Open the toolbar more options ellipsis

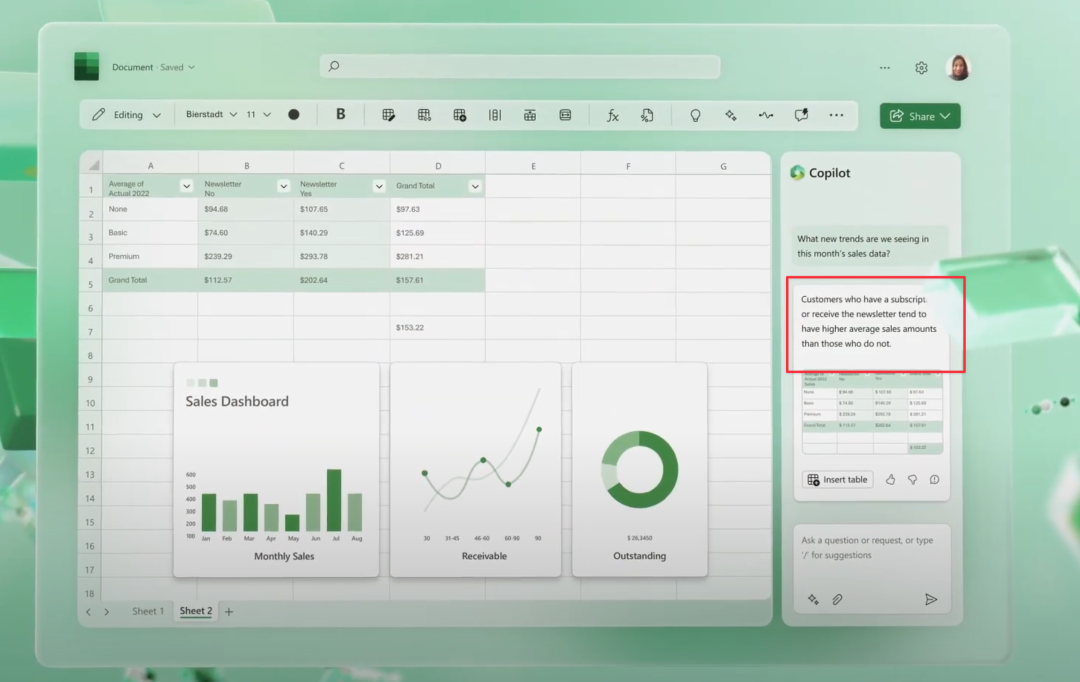click(x=836, y=115)
